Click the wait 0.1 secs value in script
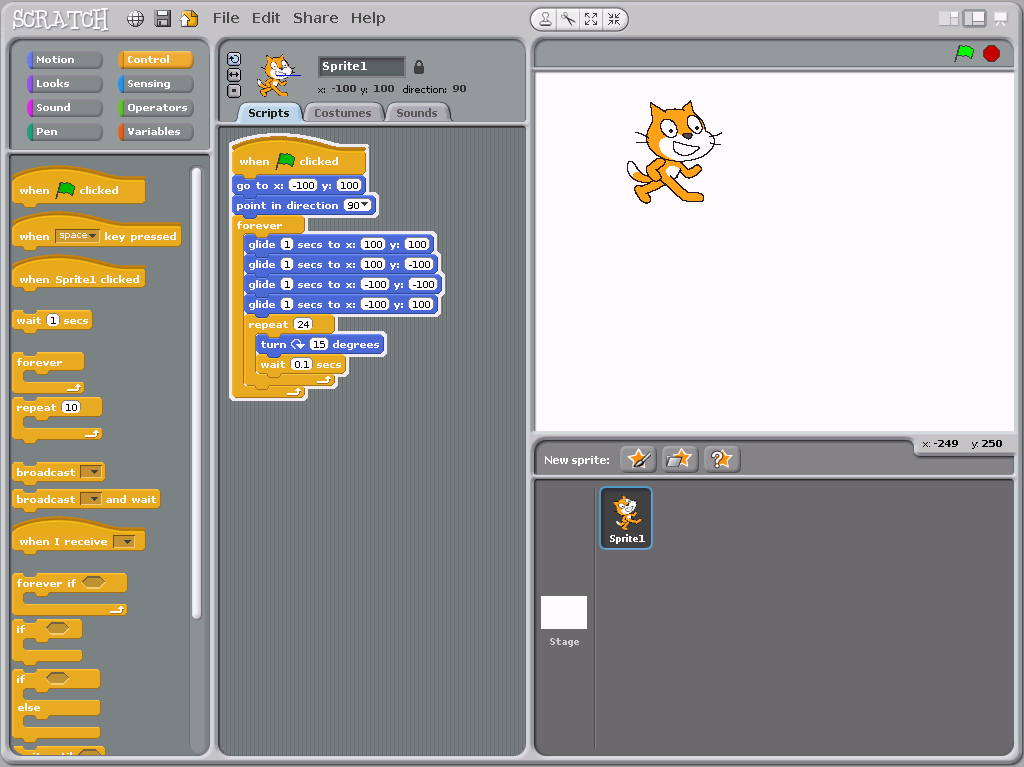This screenshot has width=1024, height=767. click(x=301, y=365)
